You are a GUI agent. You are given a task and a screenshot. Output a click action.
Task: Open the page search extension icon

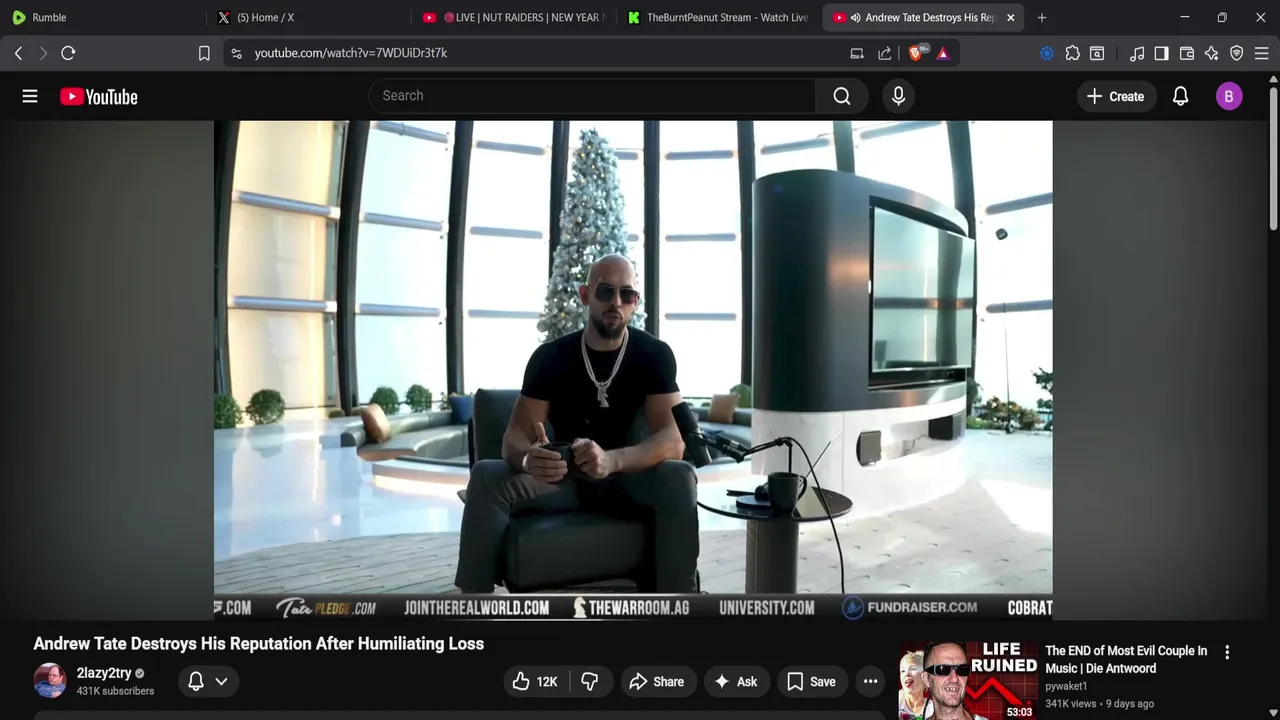tap(1097, 53)
